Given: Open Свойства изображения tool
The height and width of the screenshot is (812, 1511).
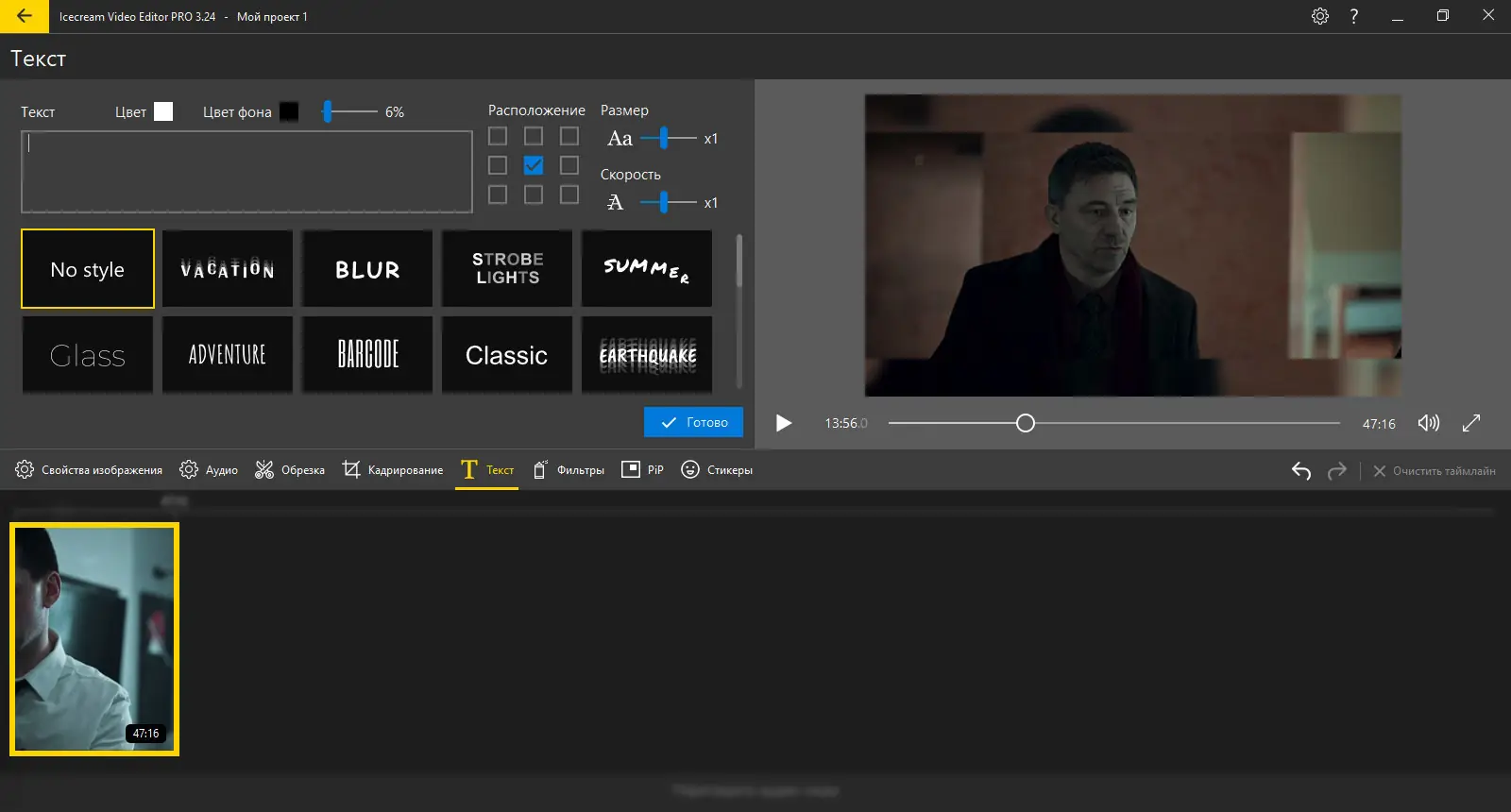Looking at the screenshot, I should [x=89, y=469].
